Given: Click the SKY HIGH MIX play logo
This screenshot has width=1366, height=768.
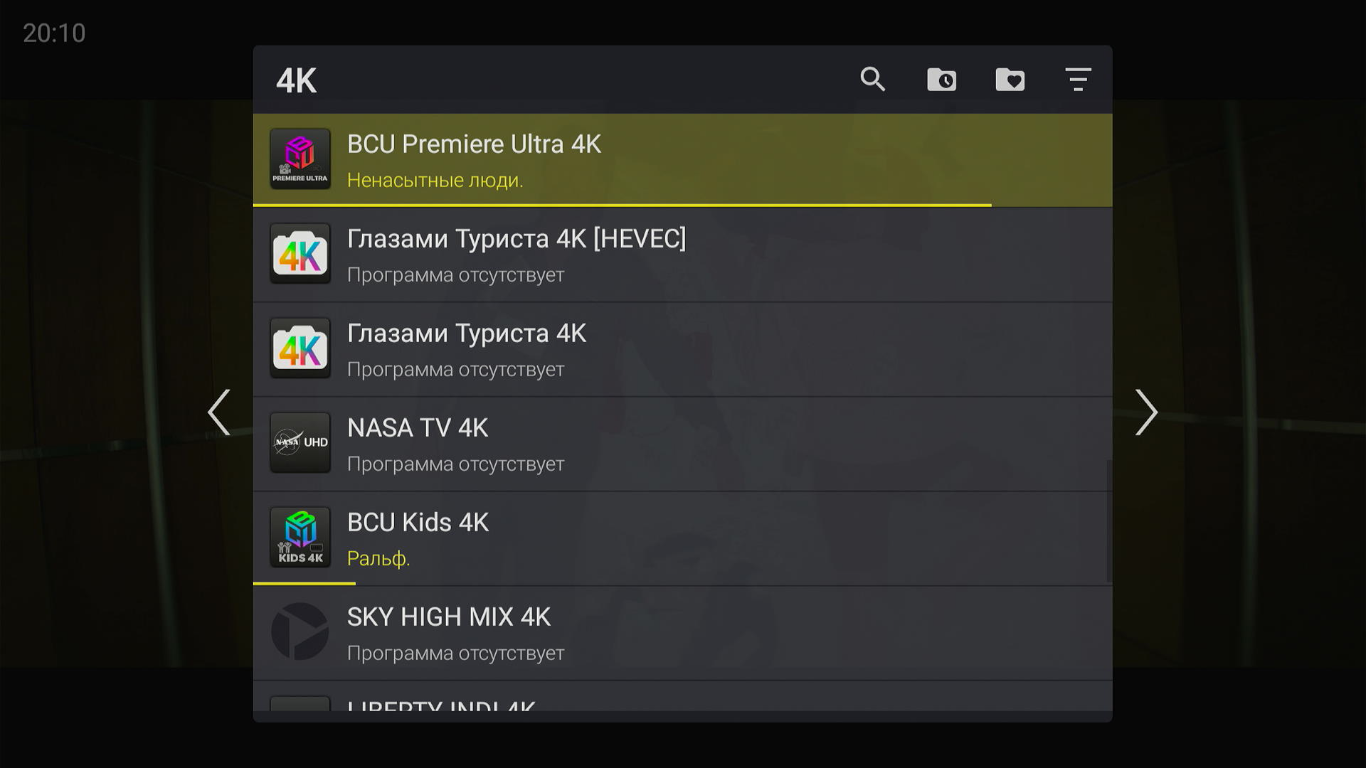Looking at the screenshot, I should (x=300, y=631).
